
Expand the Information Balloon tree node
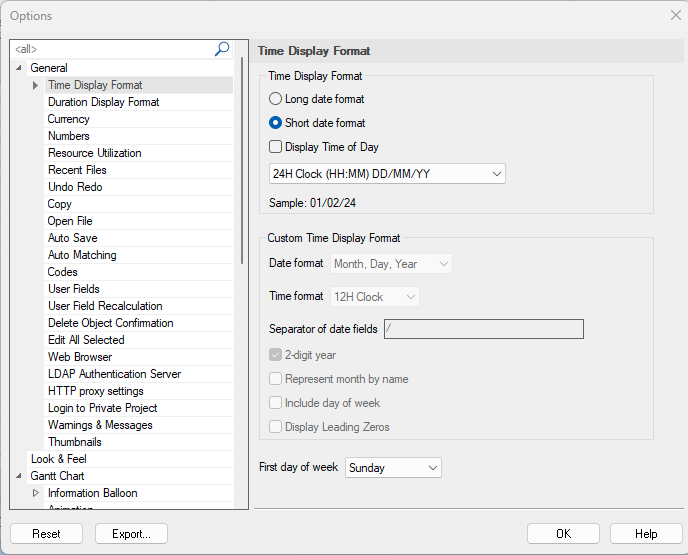click(x=36, y=493)
